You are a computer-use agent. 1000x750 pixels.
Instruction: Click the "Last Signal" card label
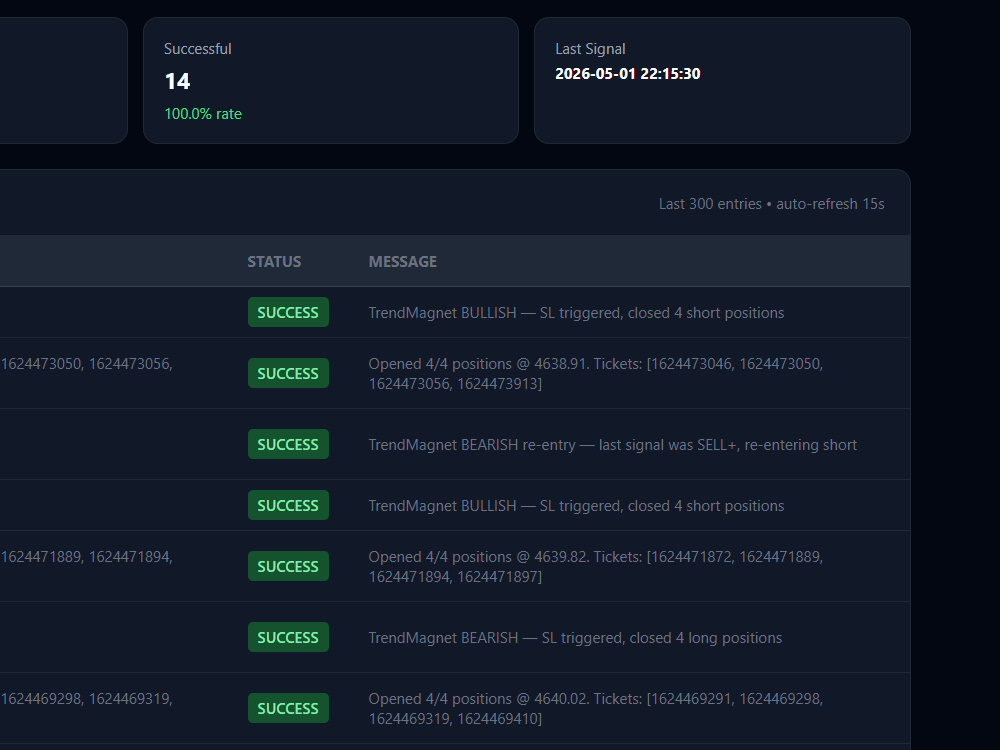point(590,48)
